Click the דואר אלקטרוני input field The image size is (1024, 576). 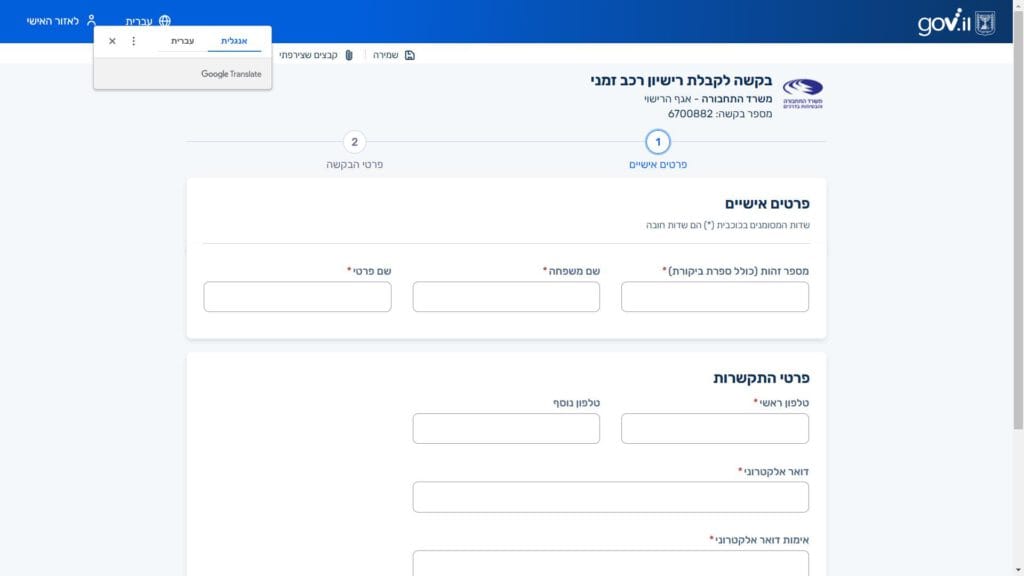point(610,497)
